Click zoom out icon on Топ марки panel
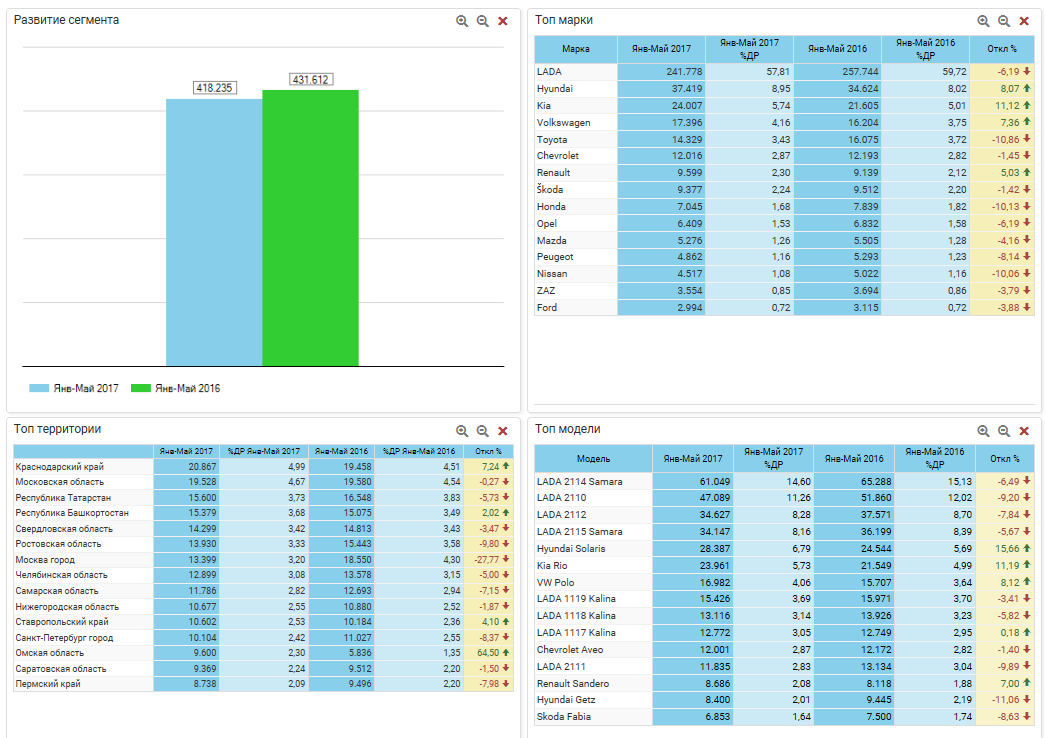Image resolution: width=1045 pixels, height=738 pixels. 1003,21
